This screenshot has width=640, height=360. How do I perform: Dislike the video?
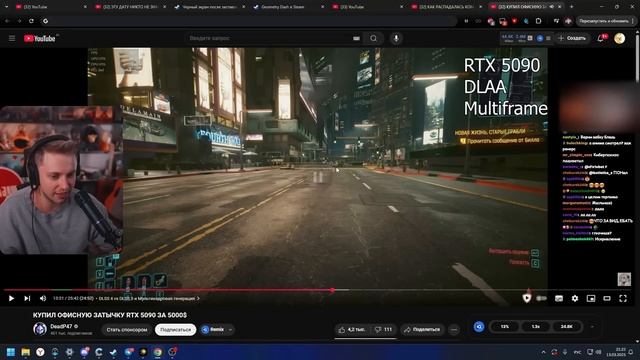coord(383,329)
